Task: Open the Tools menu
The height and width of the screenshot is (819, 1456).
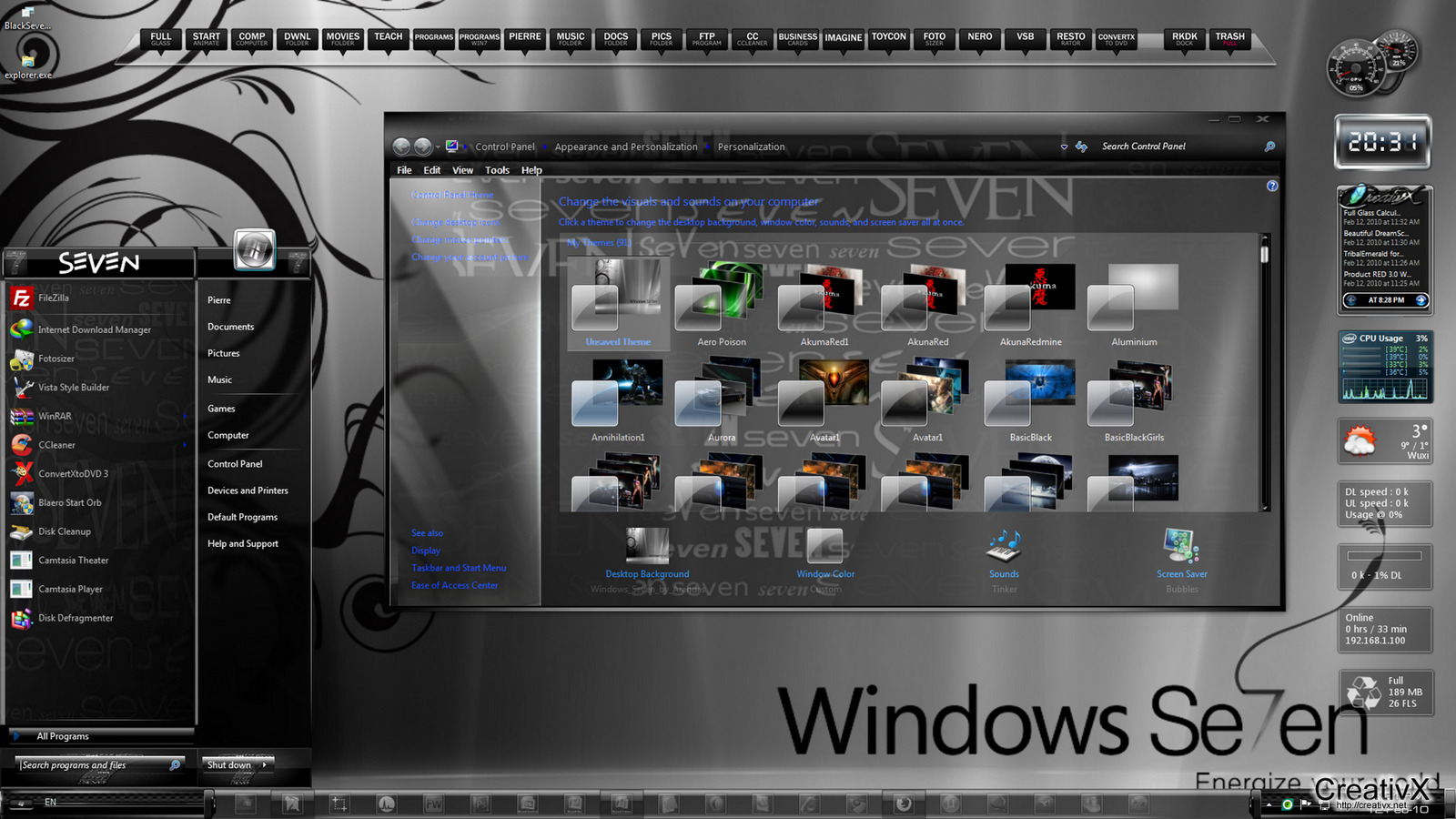Action: pos(497,170)
